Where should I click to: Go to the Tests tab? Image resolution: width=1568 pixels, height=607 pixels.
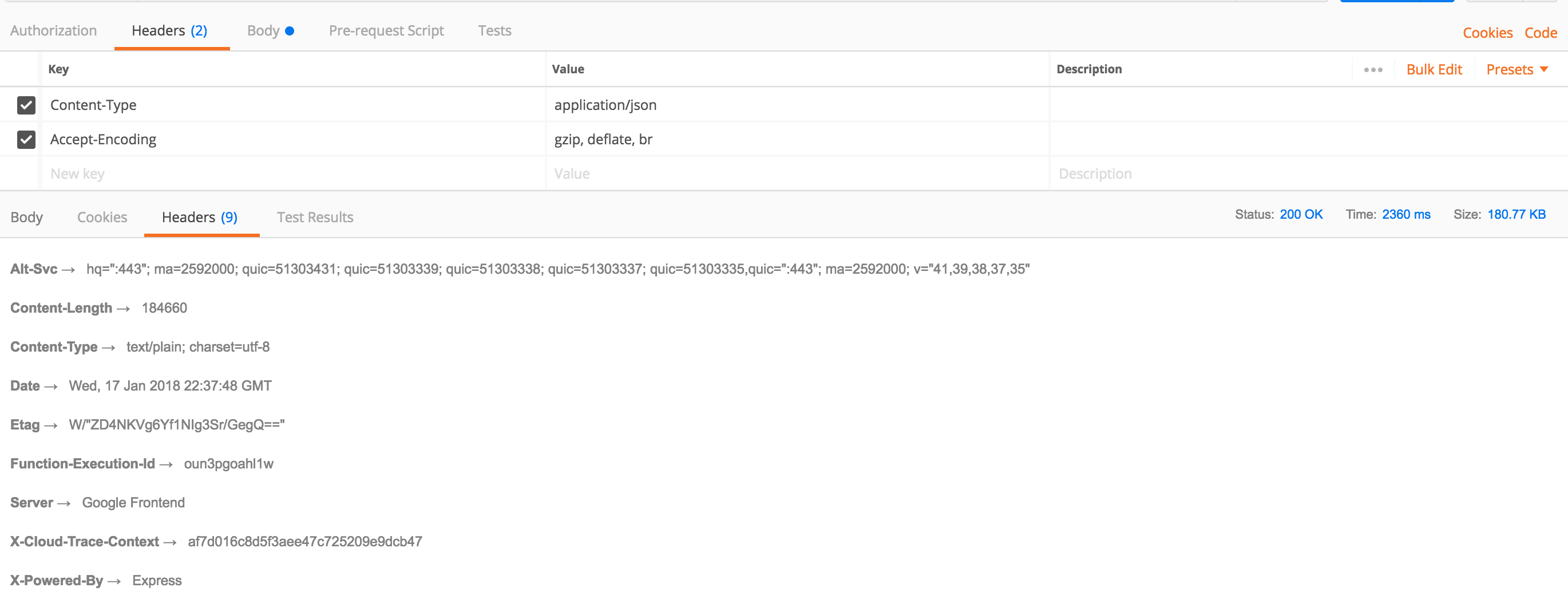[x=494, y=30]
